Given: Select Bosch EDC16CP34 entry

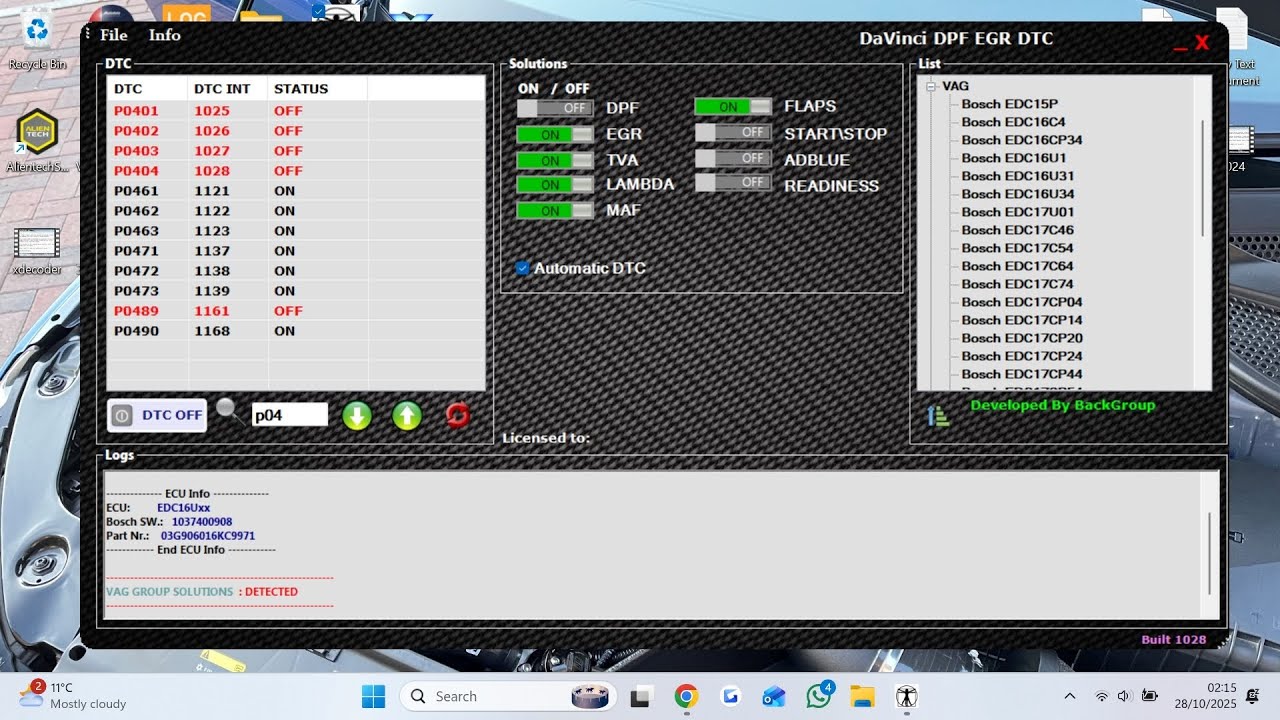Looking at the screenshot, I should tap(1021, 140).
